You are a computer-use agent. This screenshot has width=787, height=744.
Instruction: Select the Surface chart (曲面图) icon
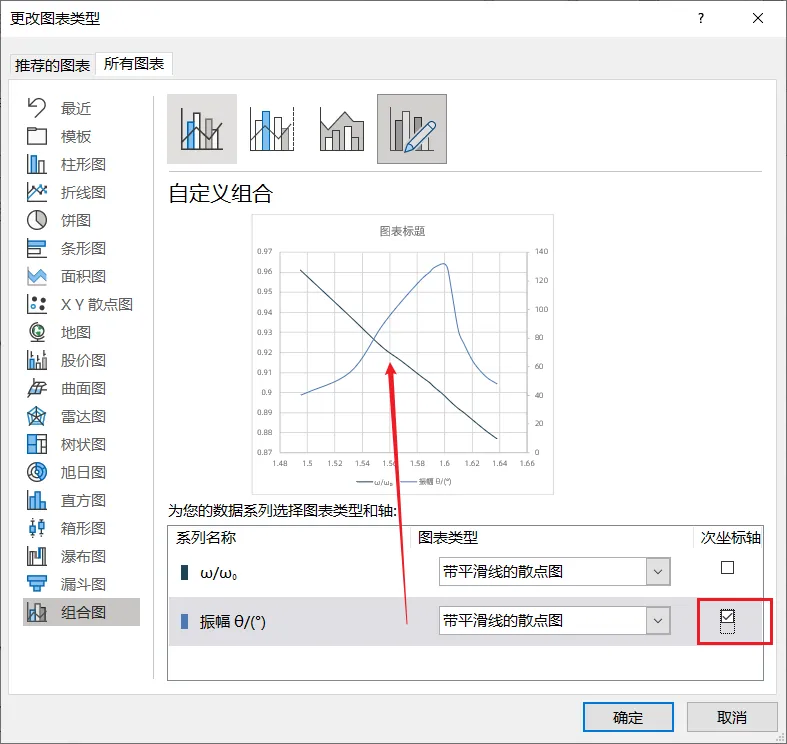pos(37,388)
